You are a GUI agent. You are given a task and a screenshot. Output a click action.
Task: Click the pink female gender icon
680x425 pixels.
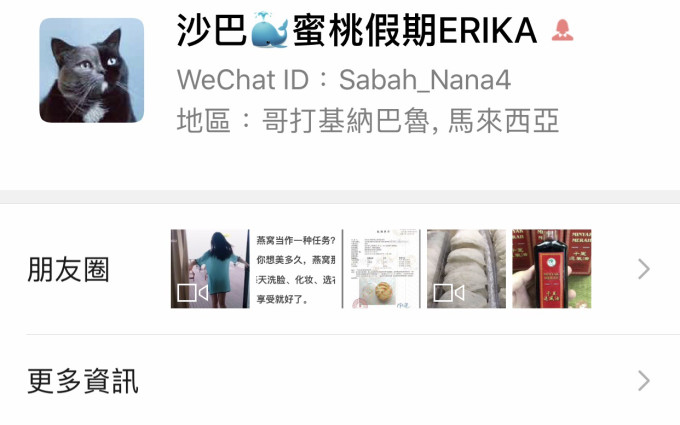click(562, 30)
